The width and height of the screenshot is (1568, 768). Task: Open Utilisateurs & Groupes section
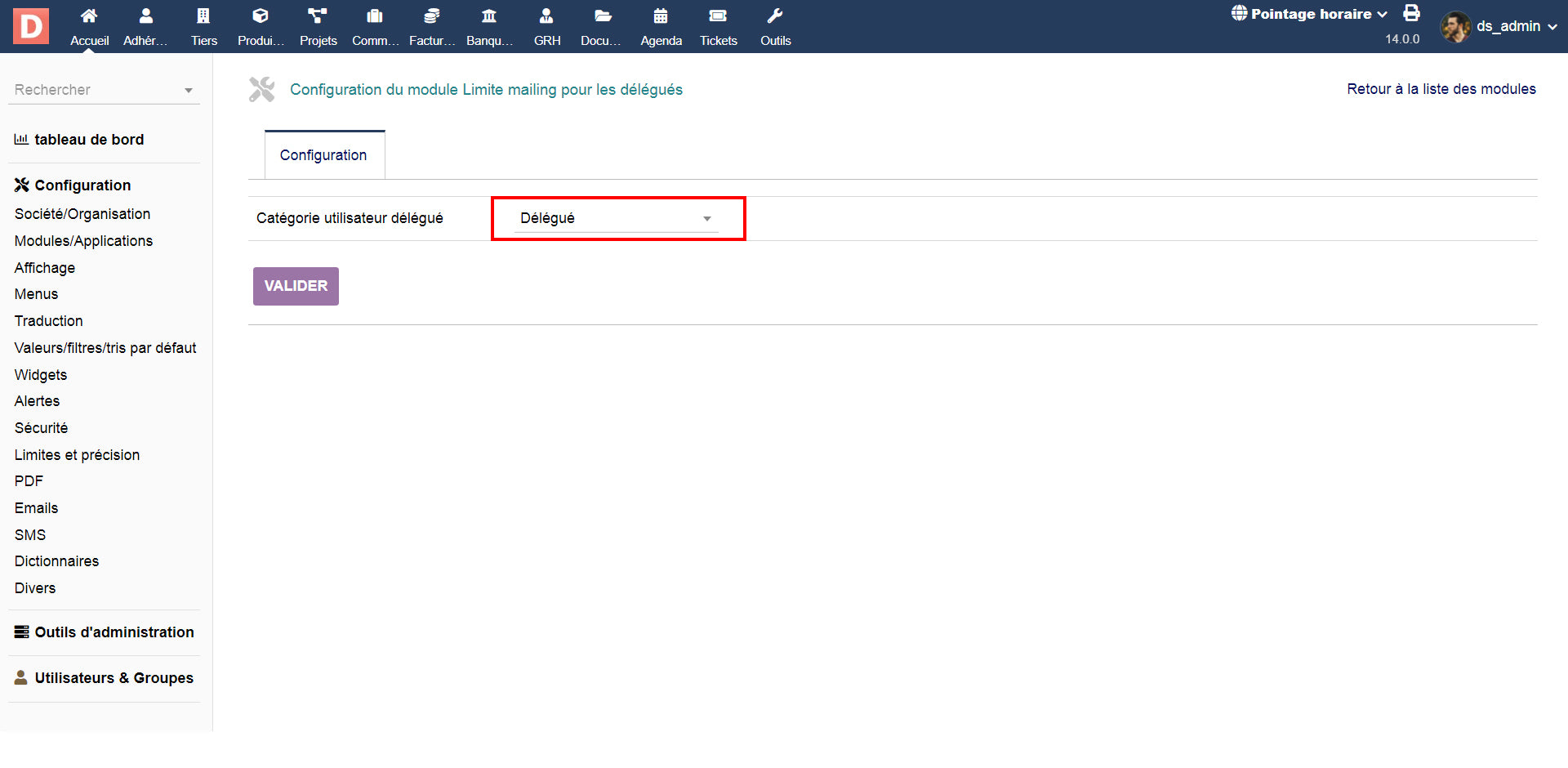[x=114, y=678]
